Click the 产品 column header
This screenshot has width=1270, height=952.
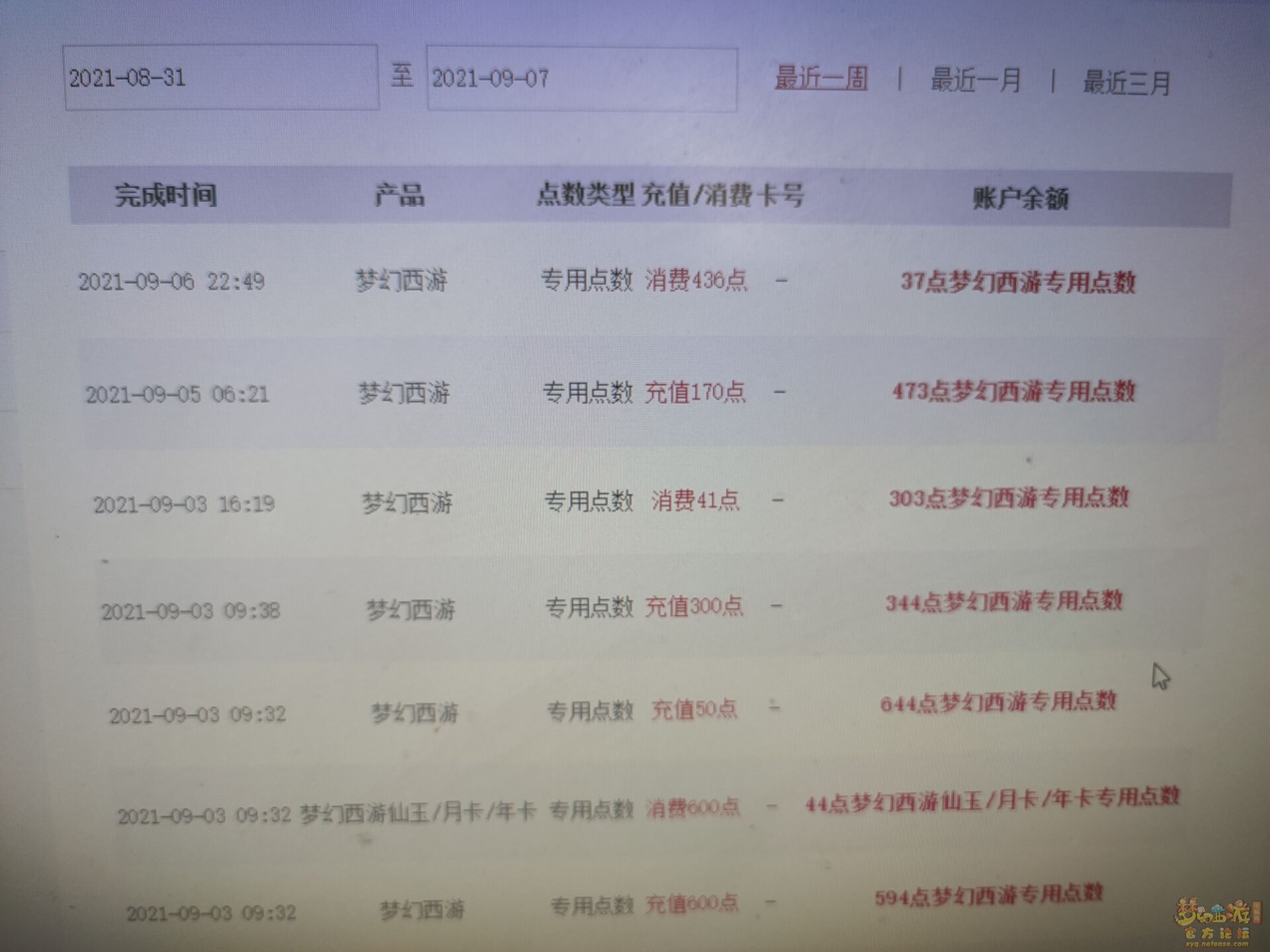[400, 196]
